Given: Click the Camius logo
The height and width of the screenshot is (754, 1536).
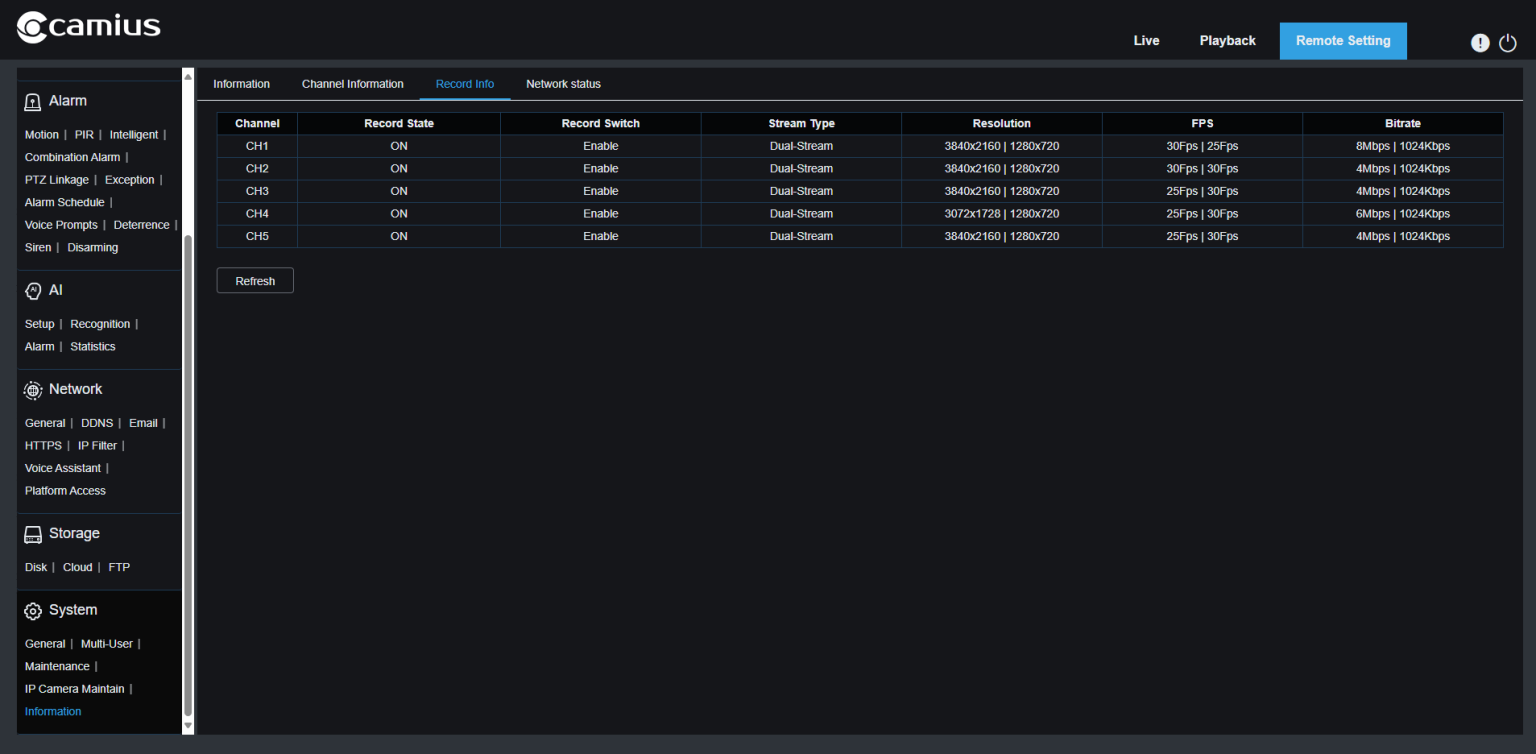Looking at the screenshot, I should (x=88, y=28).
